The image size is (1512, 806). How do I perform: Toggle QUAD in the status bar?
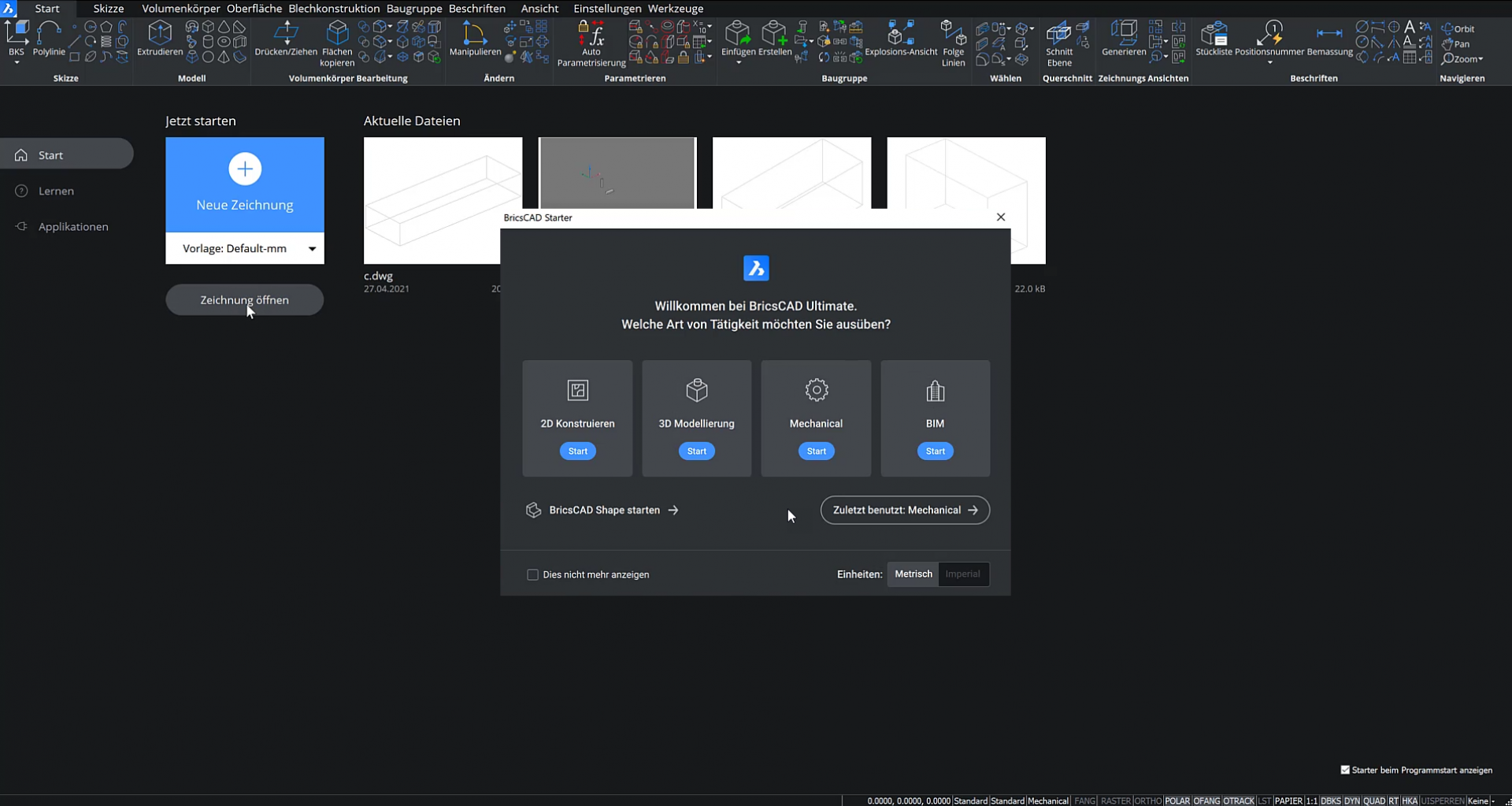(1374, 800)
